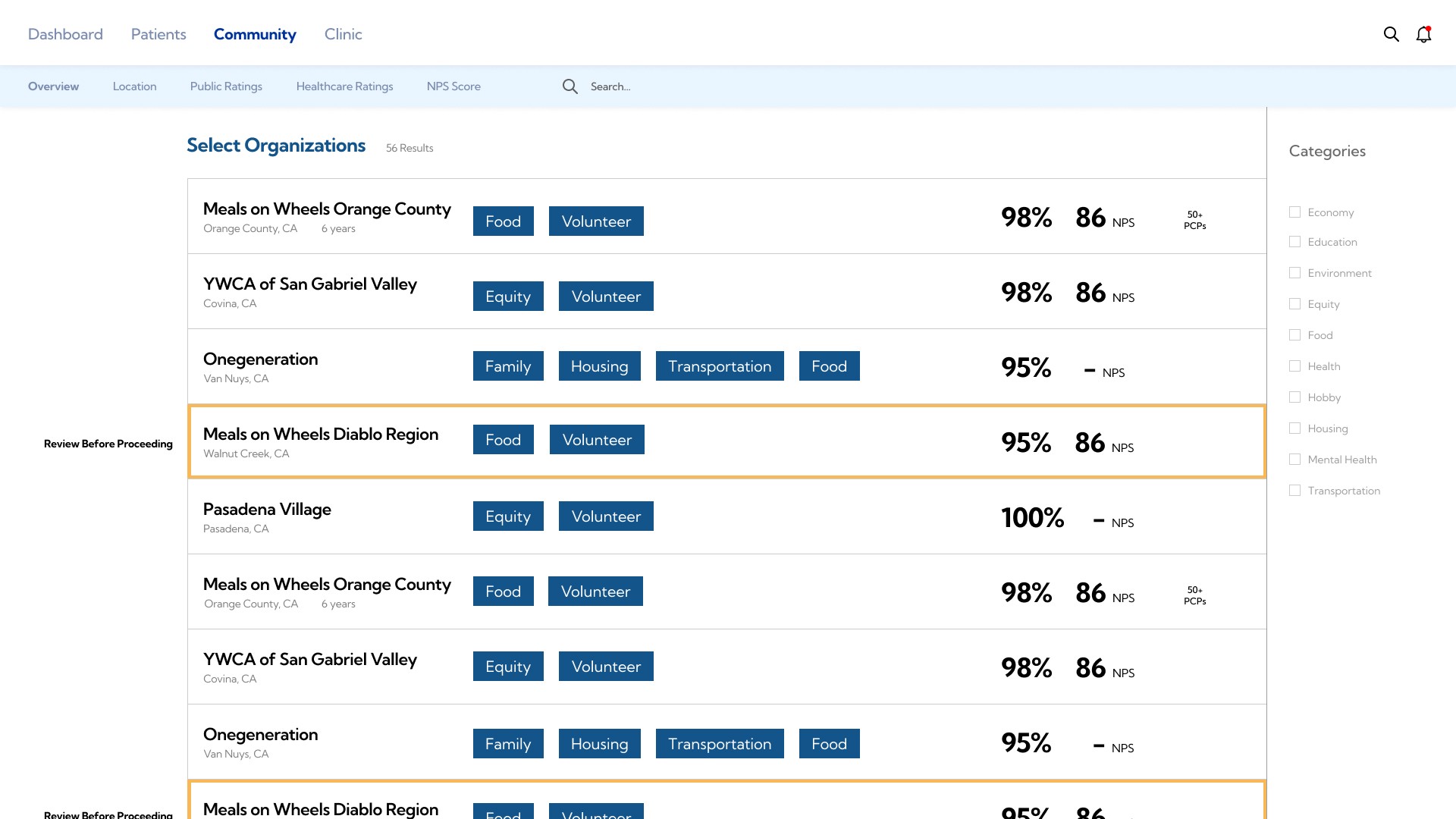
Task: Click Equity tag in first YWCA of San Gabriel Valley row
Action: point(508,297)
